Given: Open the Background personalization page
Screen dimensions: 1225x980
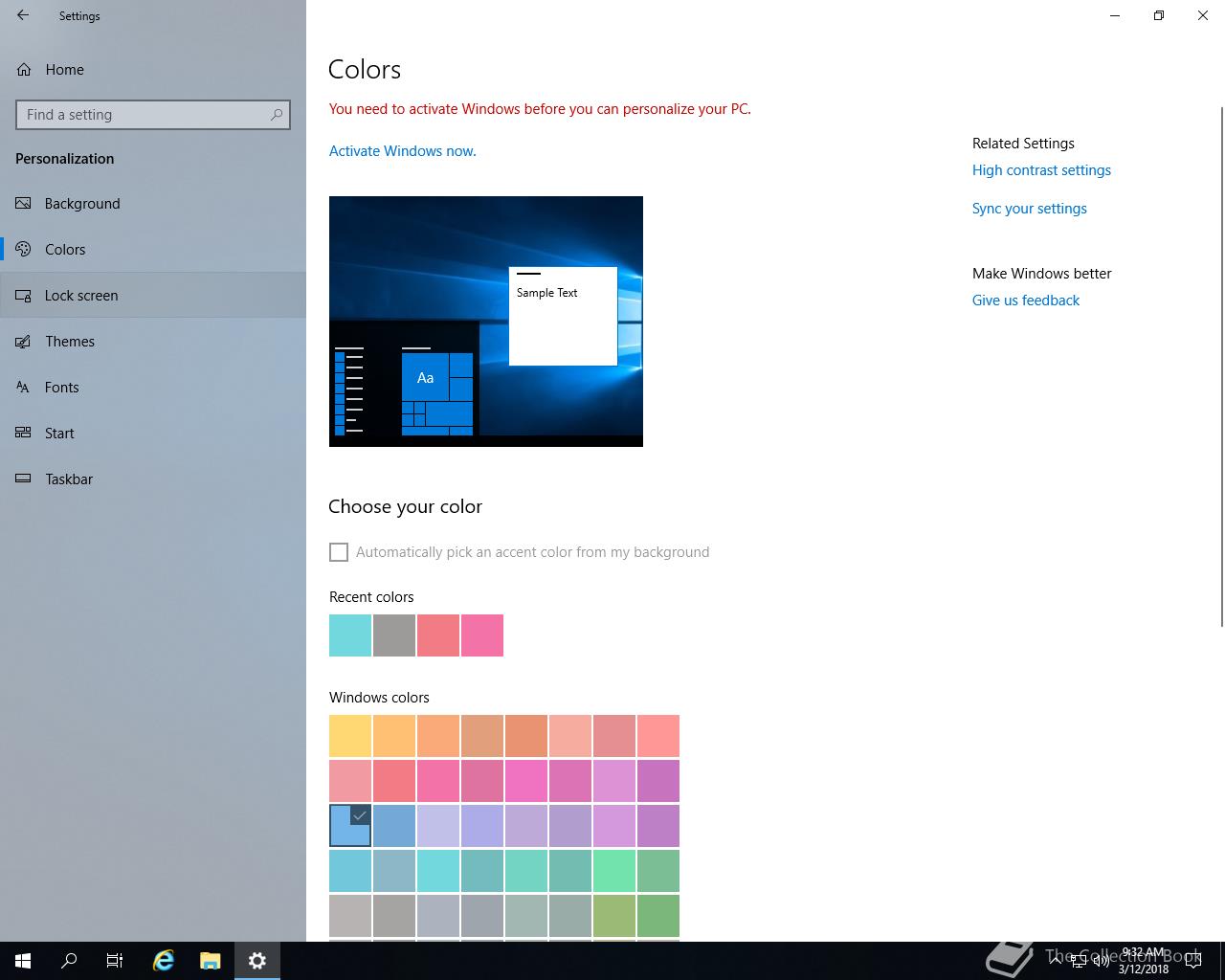Looking at the screenshot, I should (x=153, y=204).
